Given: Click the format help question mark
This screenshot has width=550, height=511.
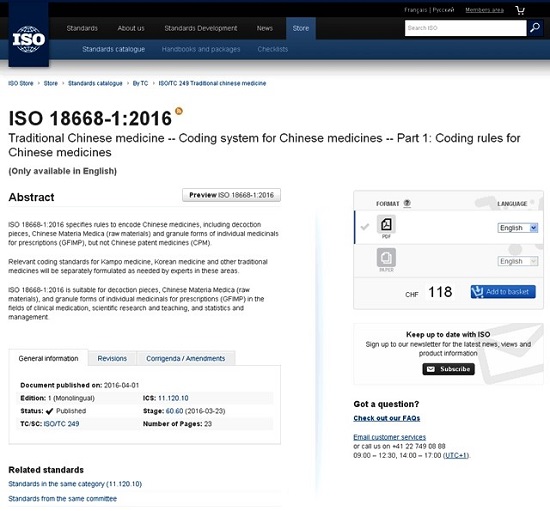Looking at the screenshot, I should [407, 203].
